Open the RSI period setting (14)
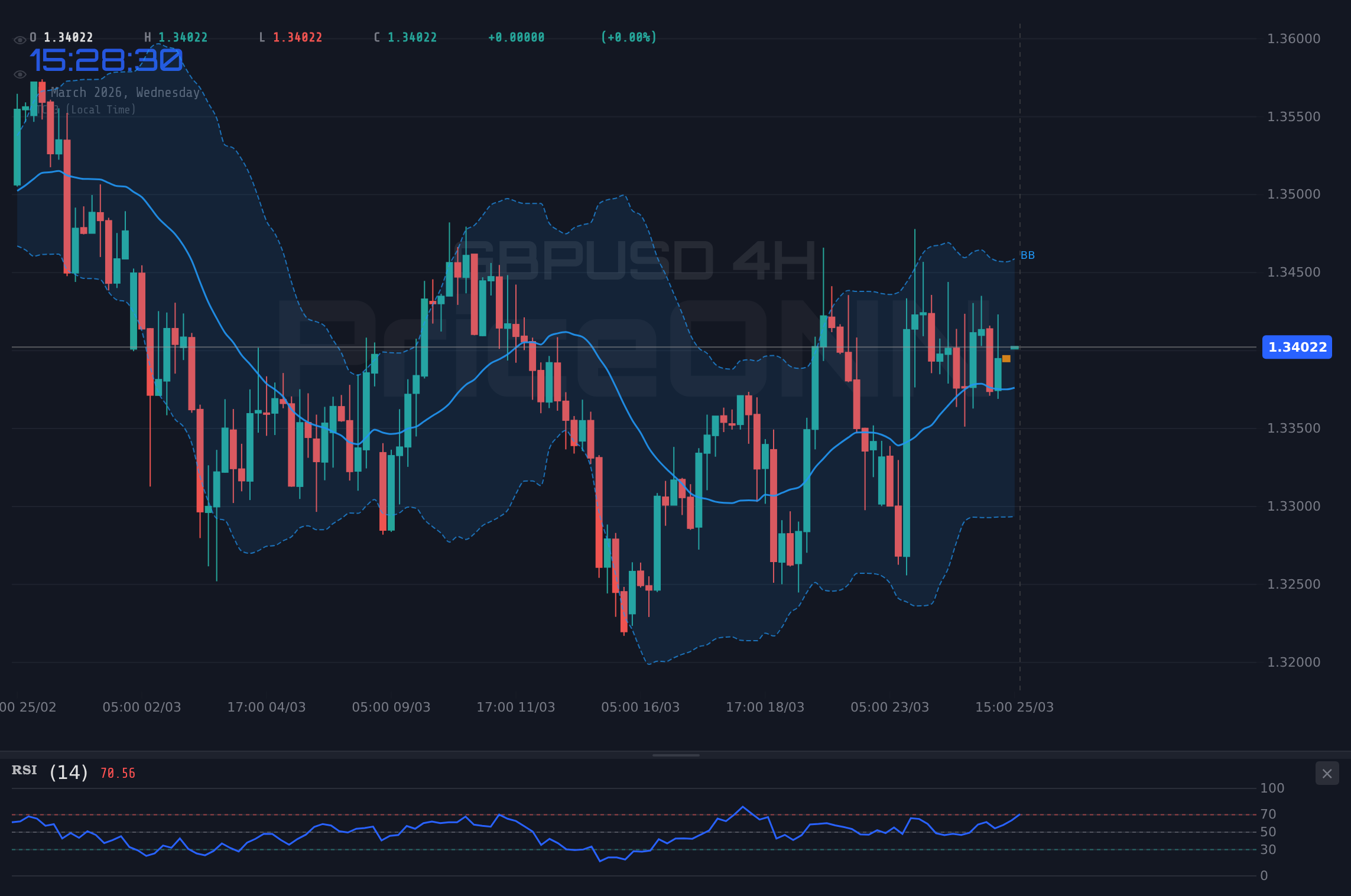 pos(68,771)
